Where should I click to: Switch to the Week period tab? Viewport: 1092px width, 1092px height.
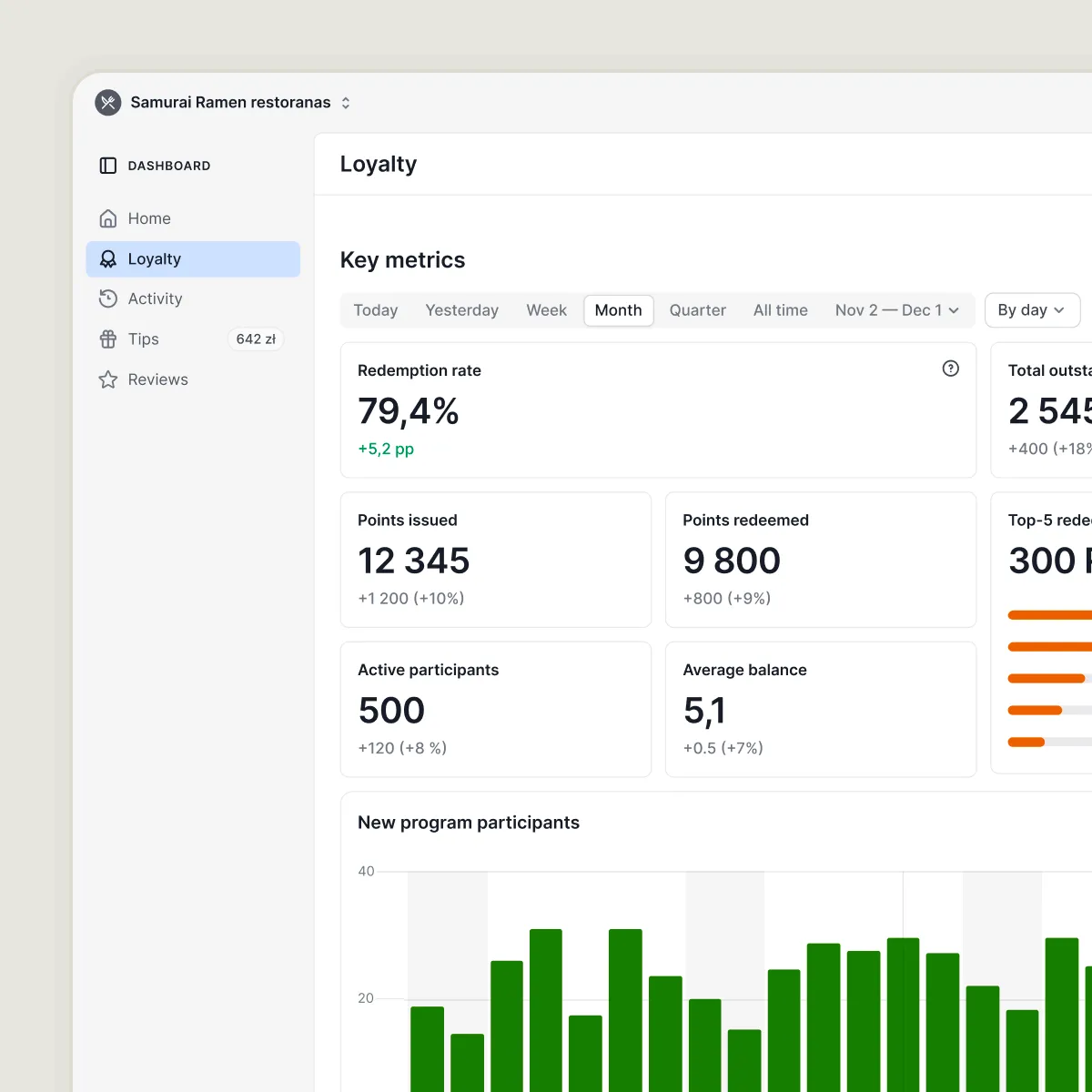[x=547, y=310]
